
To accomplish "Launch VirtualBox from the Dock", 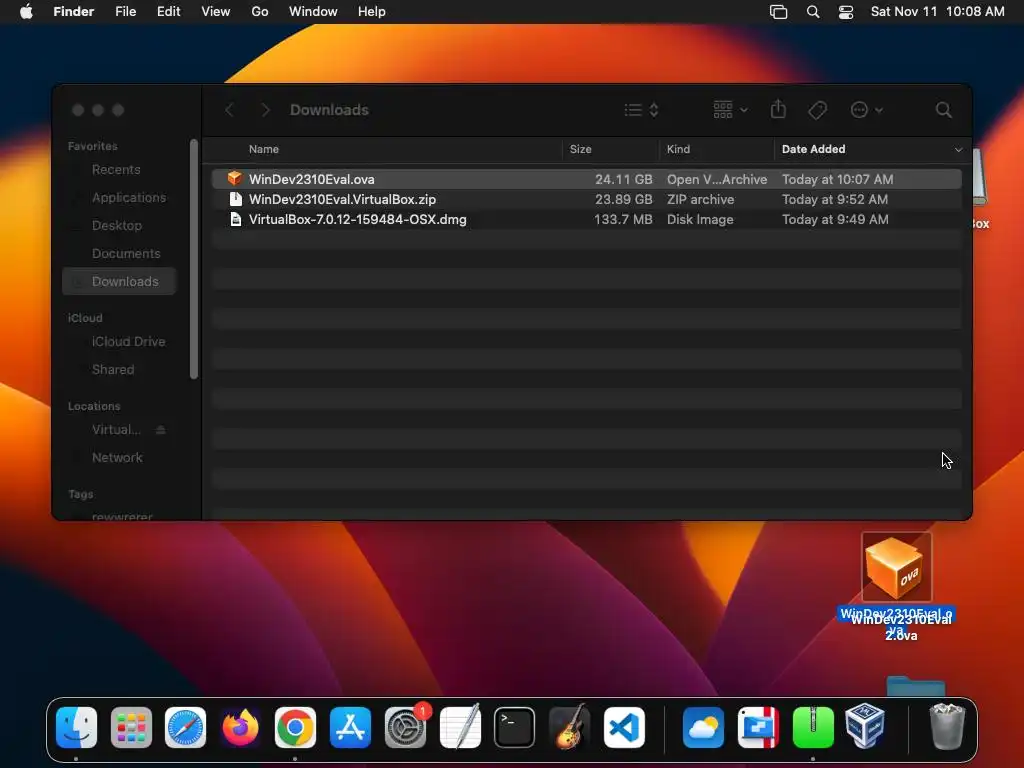I will (865, 726).
